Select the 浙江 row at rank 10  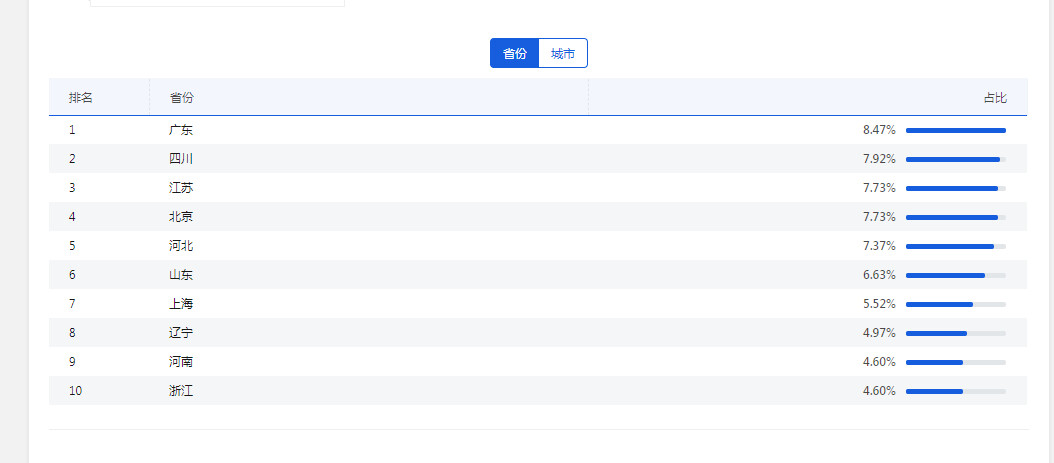coord(181,391)
